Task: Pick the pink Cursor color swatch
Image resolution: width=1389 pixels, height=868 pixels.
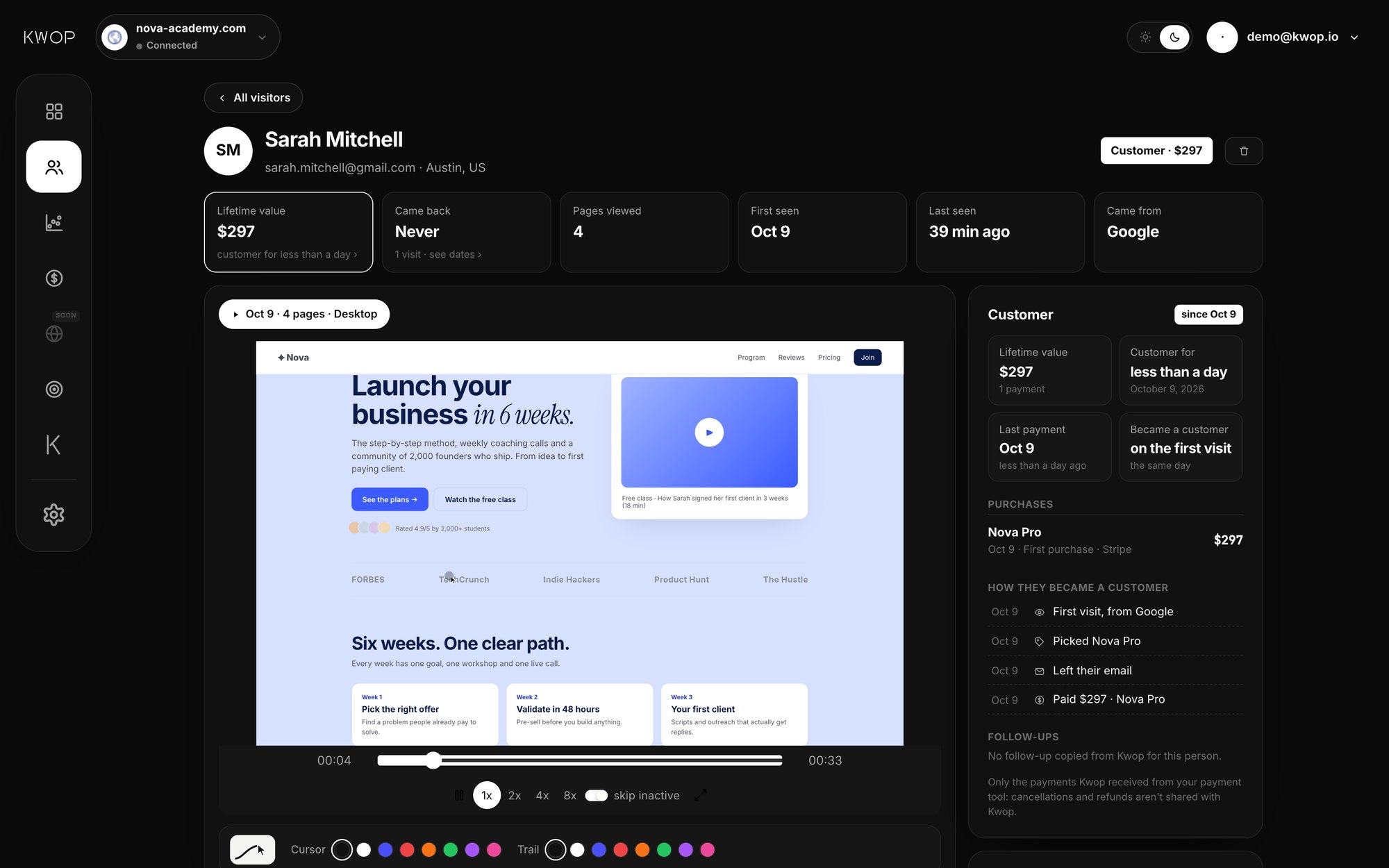Action: click(x=494, y=849)
